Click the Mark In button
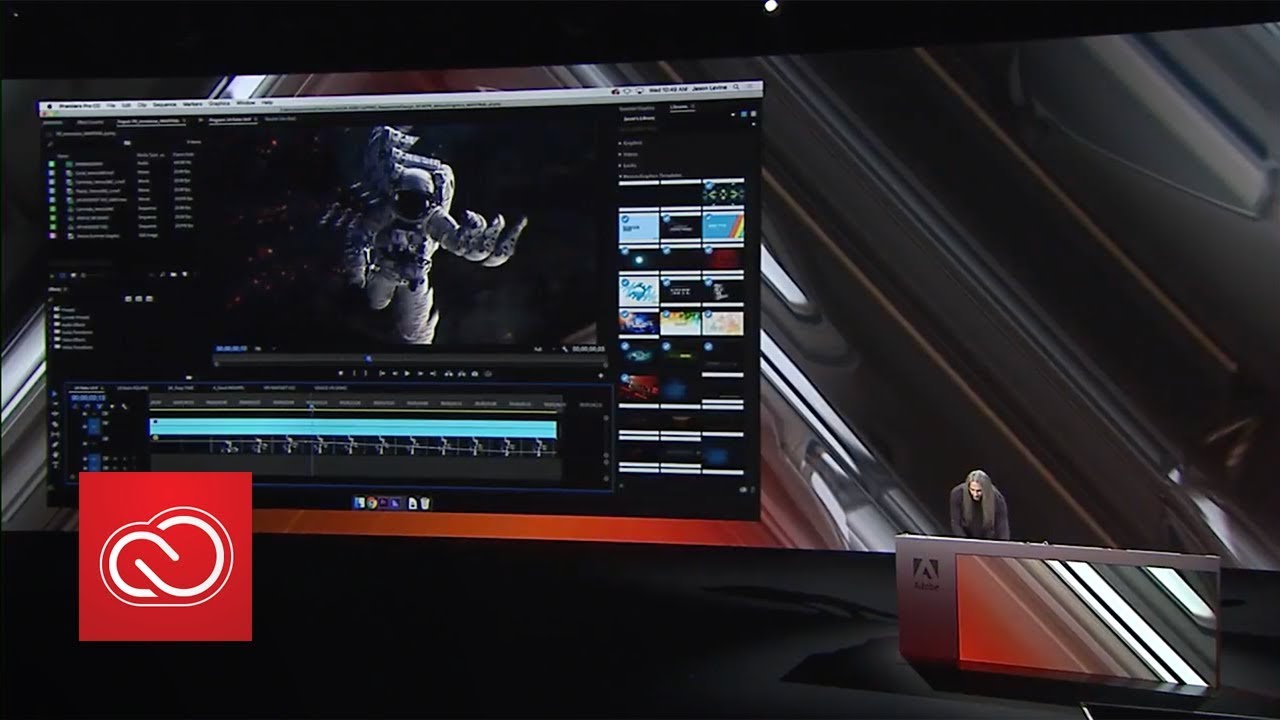Viewport: 1280px width, 720px height. (354, 373)
